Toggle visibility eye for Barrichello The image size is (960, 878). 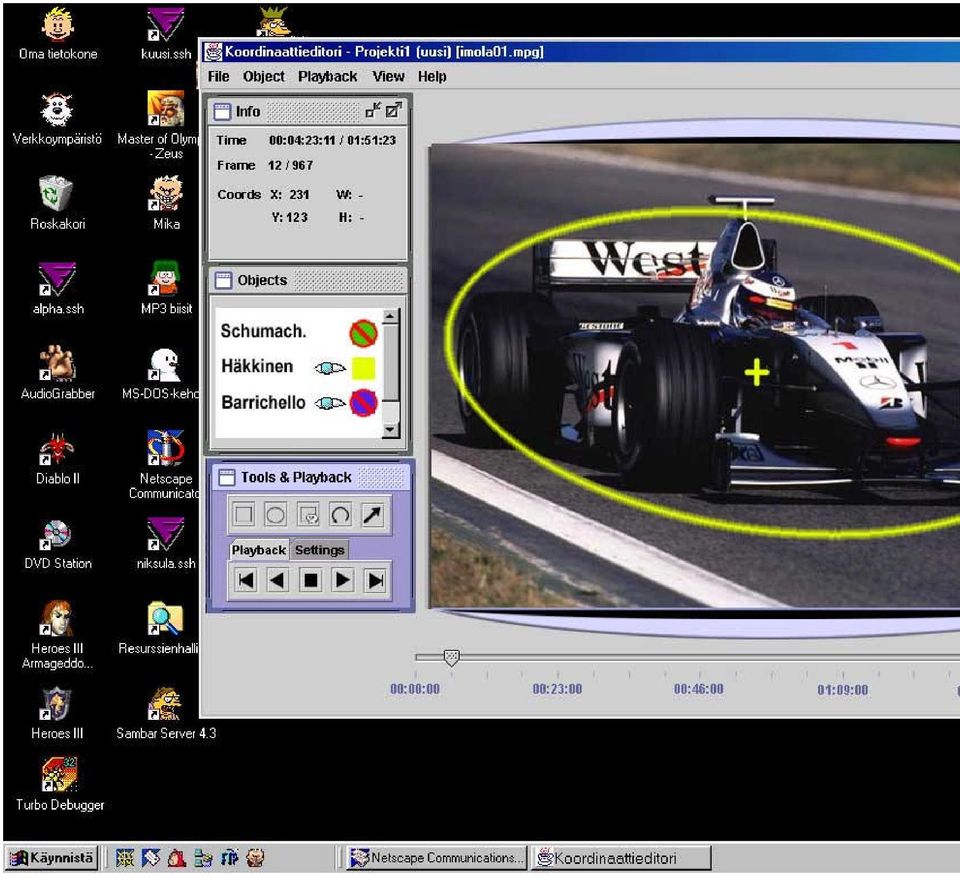click(x=329, y=403)
